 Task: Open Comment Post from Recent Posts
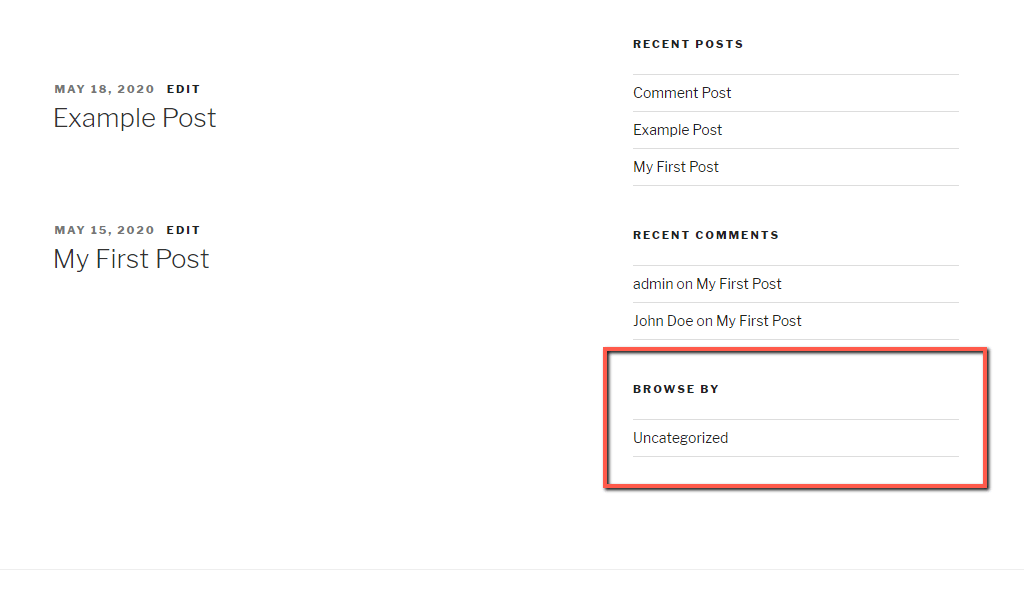click(x=681, y=92)
